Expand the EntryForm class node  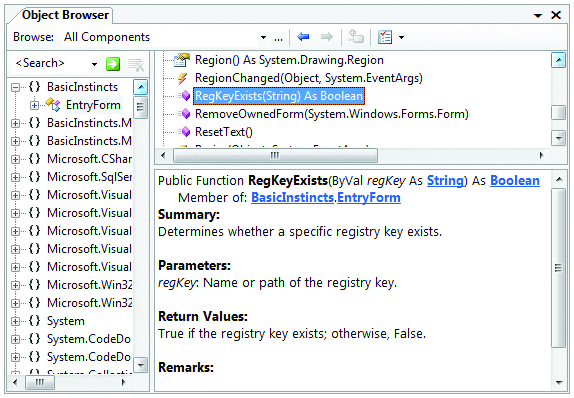(34, 105)
